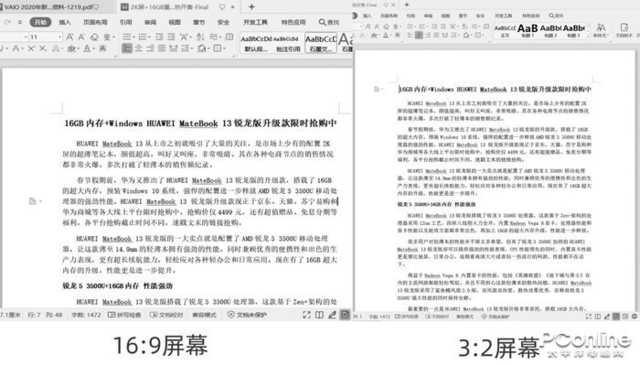Add a new document tab in the 16:9 window
The width and height of the screenshot is (640, 365).
(x=251, y=7)
